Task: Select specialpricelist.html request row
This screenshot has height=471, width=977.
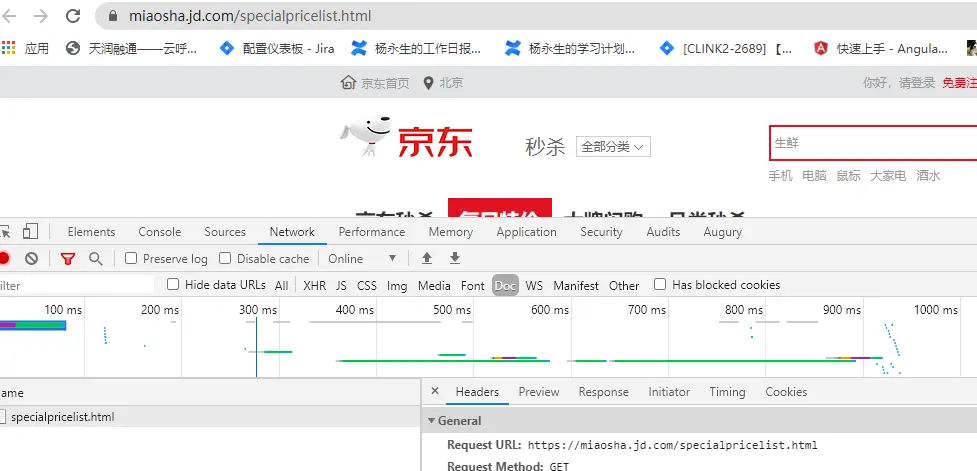Action: 211,417
